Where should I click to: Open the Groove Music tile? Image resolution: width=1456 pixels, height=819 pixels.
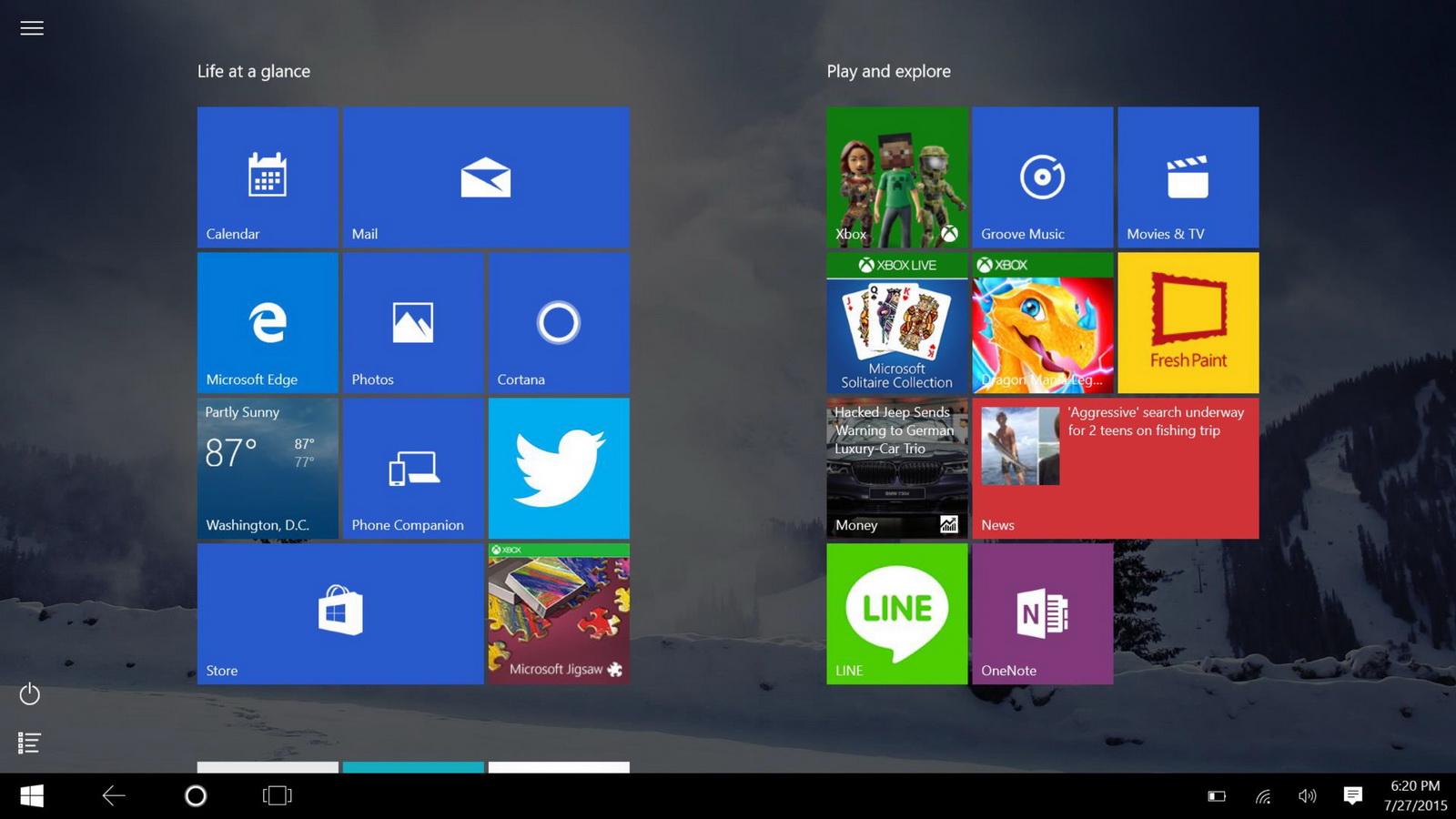pos(1043,177)
